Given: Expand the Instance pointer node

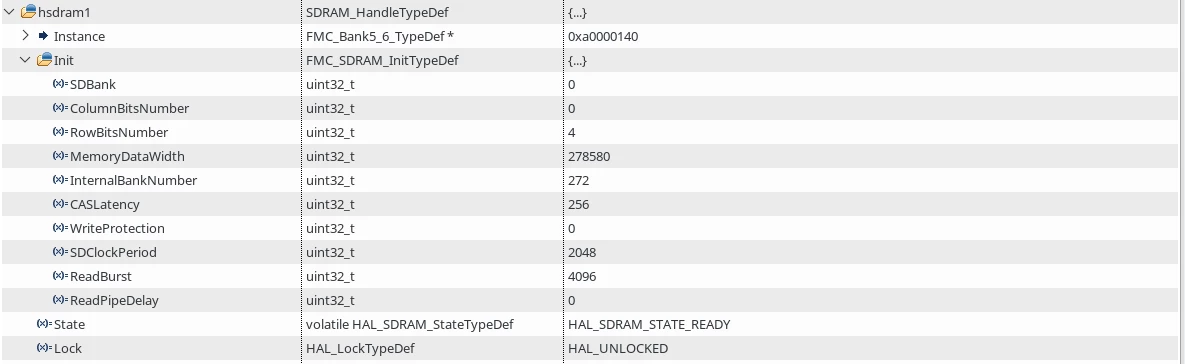Looking at the screenshot, I should tap(25, 35).
